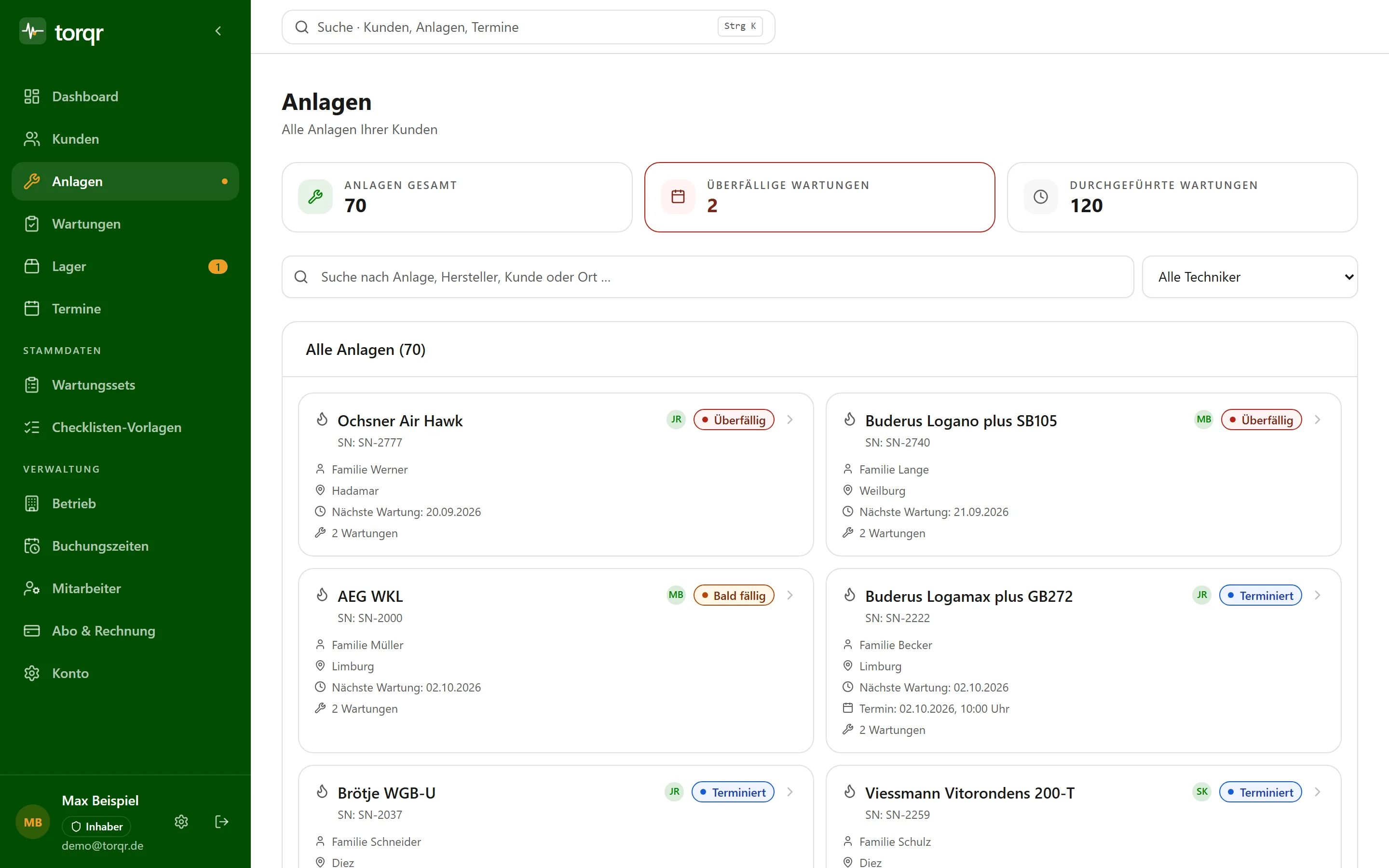The height and width of the screenshot is (868, 1389).
Task: Click the MB technician badge on Buderus Logano plus SB105
Action: 1204,420
